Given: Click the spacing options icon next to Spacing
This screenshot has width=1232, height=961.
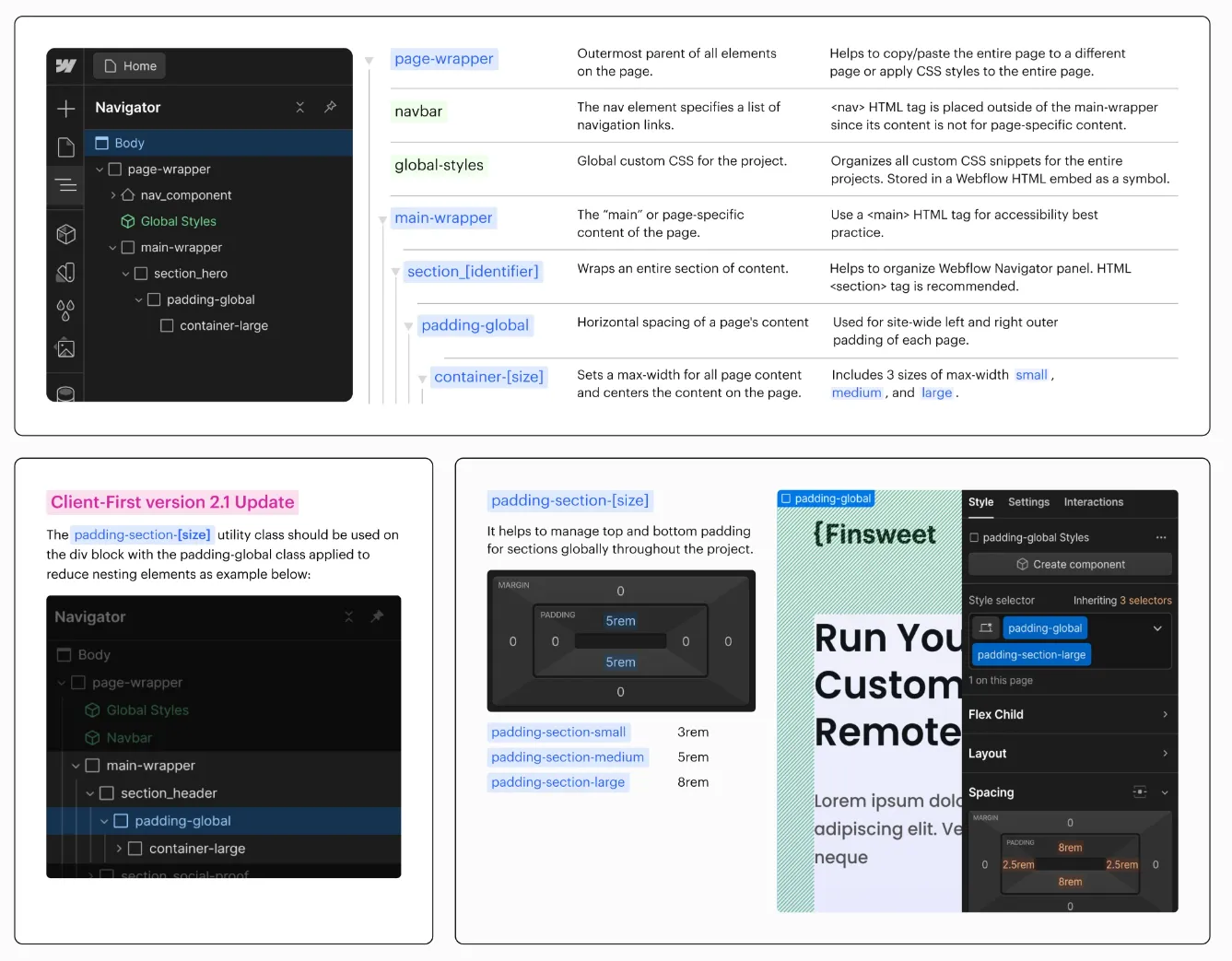Looking at the screenshot, I should pos(1140,792).
